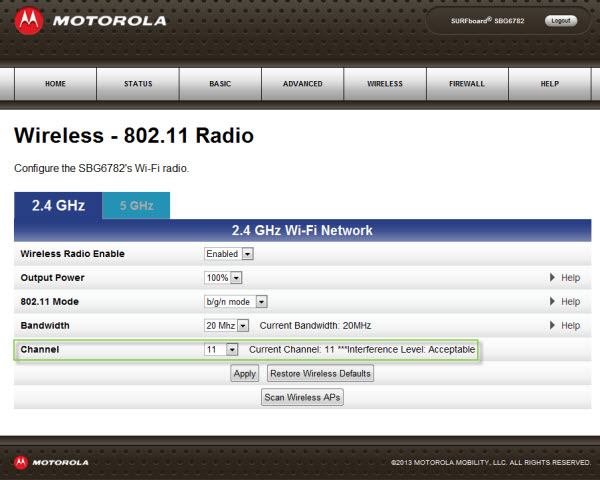Click Restore Wireless Defaults button
The width and height of the screenshot is (600, 480).
pos(320,374)
